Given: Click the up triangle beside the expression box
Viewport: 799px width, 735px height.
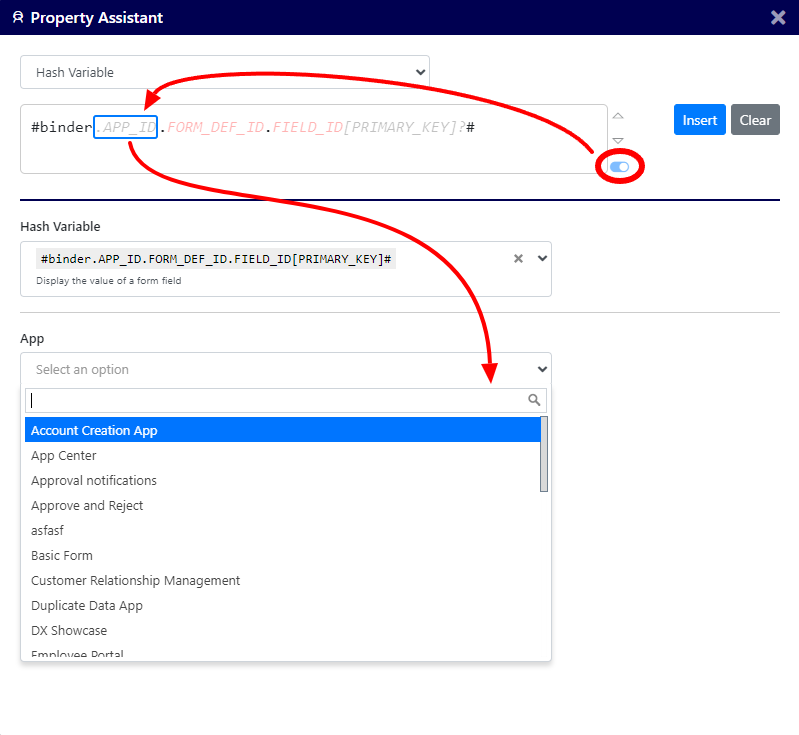Looking at the screenshot, I should pyautogui.click(x=618, y=116).
